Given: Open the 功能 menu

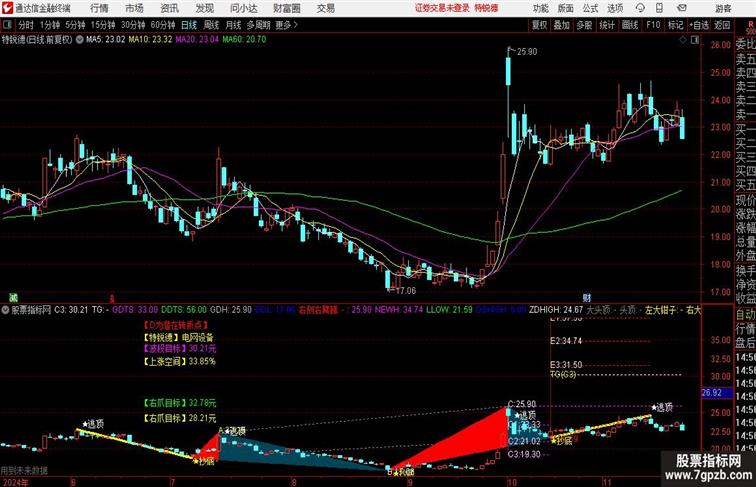Looking at the screenshot, I should 541,8.
